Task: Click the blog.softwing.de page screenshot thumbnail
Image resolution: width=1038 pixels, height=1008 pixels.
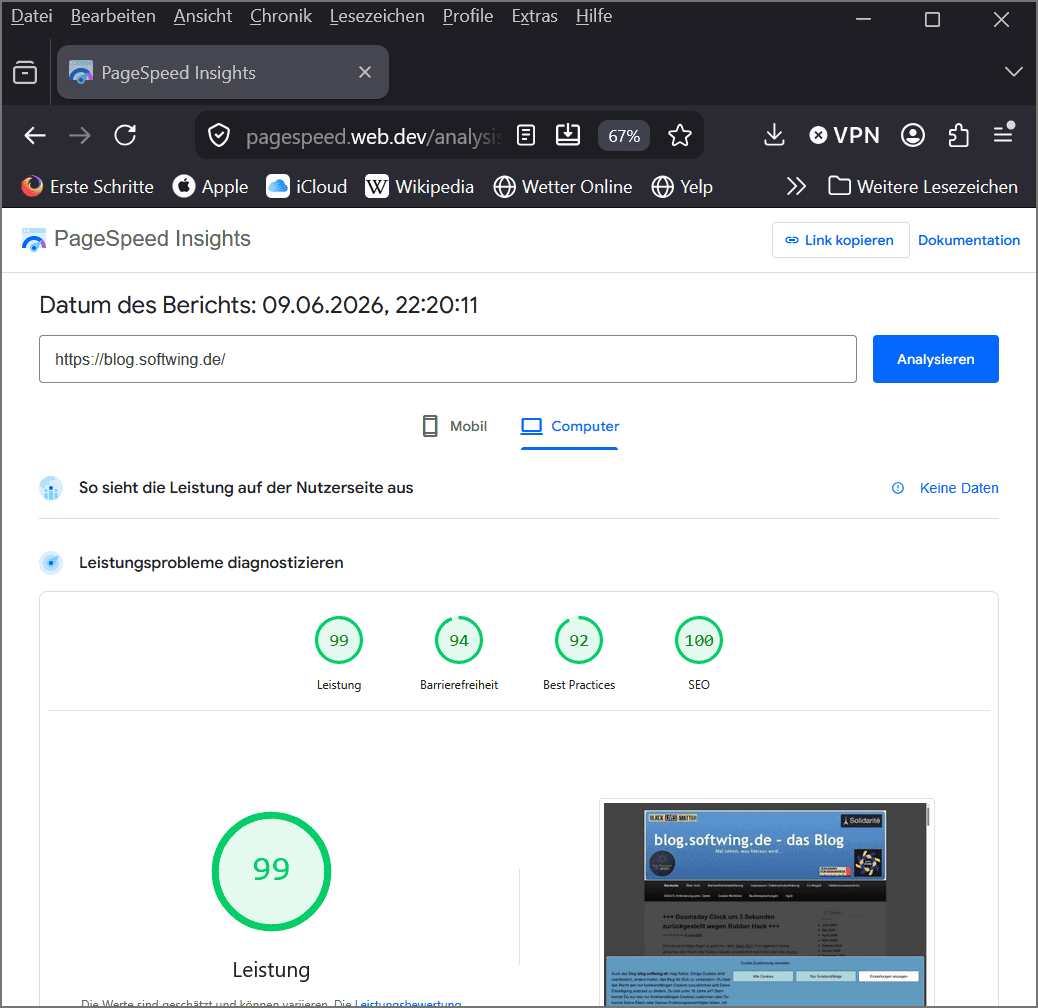Action: pos(766,903)
